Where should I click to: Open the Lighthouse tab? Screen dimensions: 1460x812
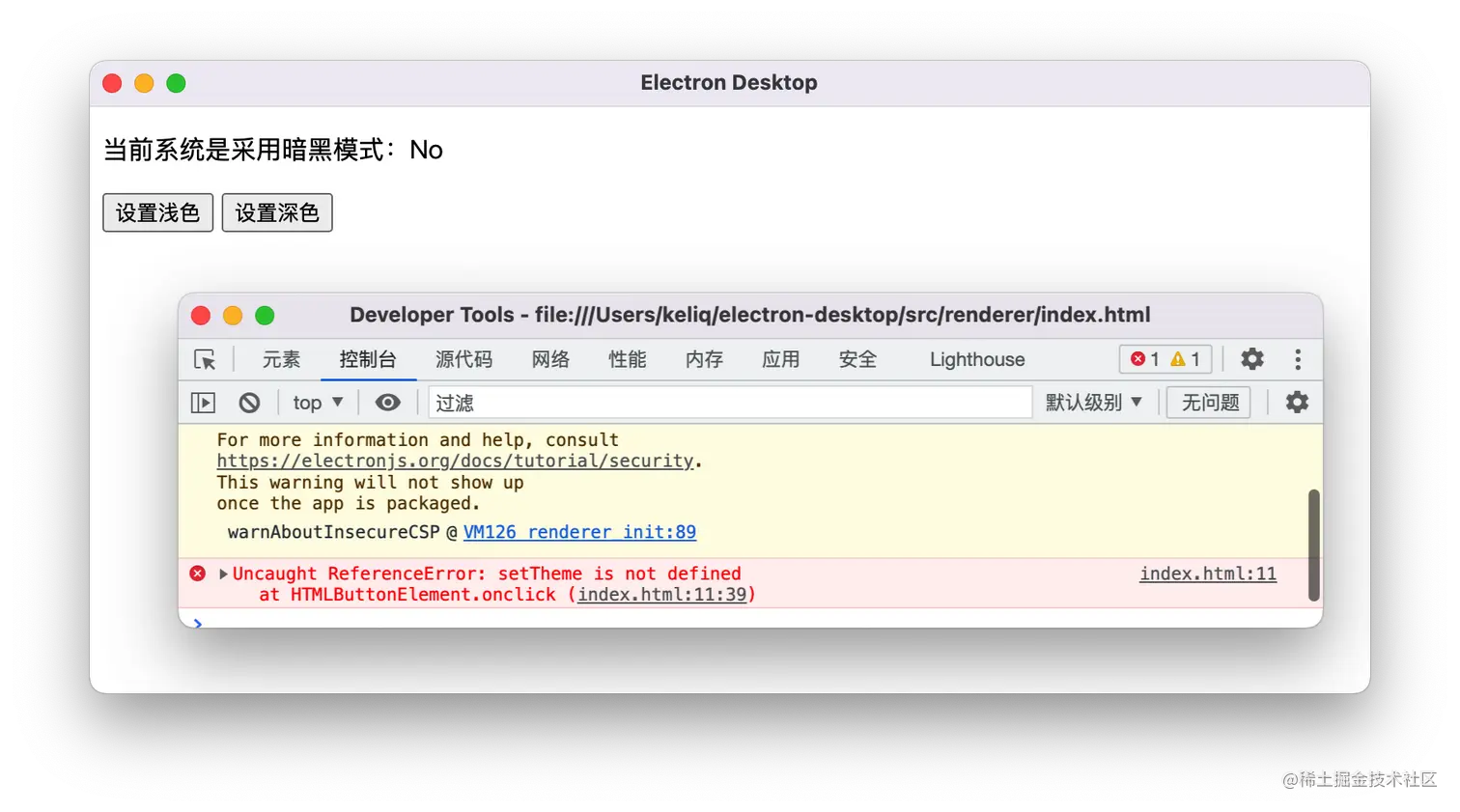click(x=977, y=359)
